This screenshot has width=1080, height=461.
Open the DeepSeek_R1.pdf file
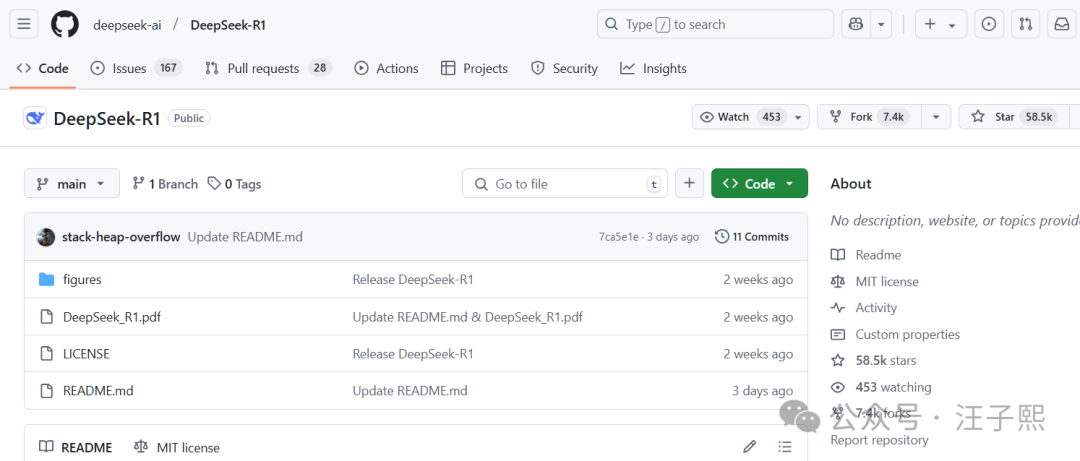click(x=111, y=317)
